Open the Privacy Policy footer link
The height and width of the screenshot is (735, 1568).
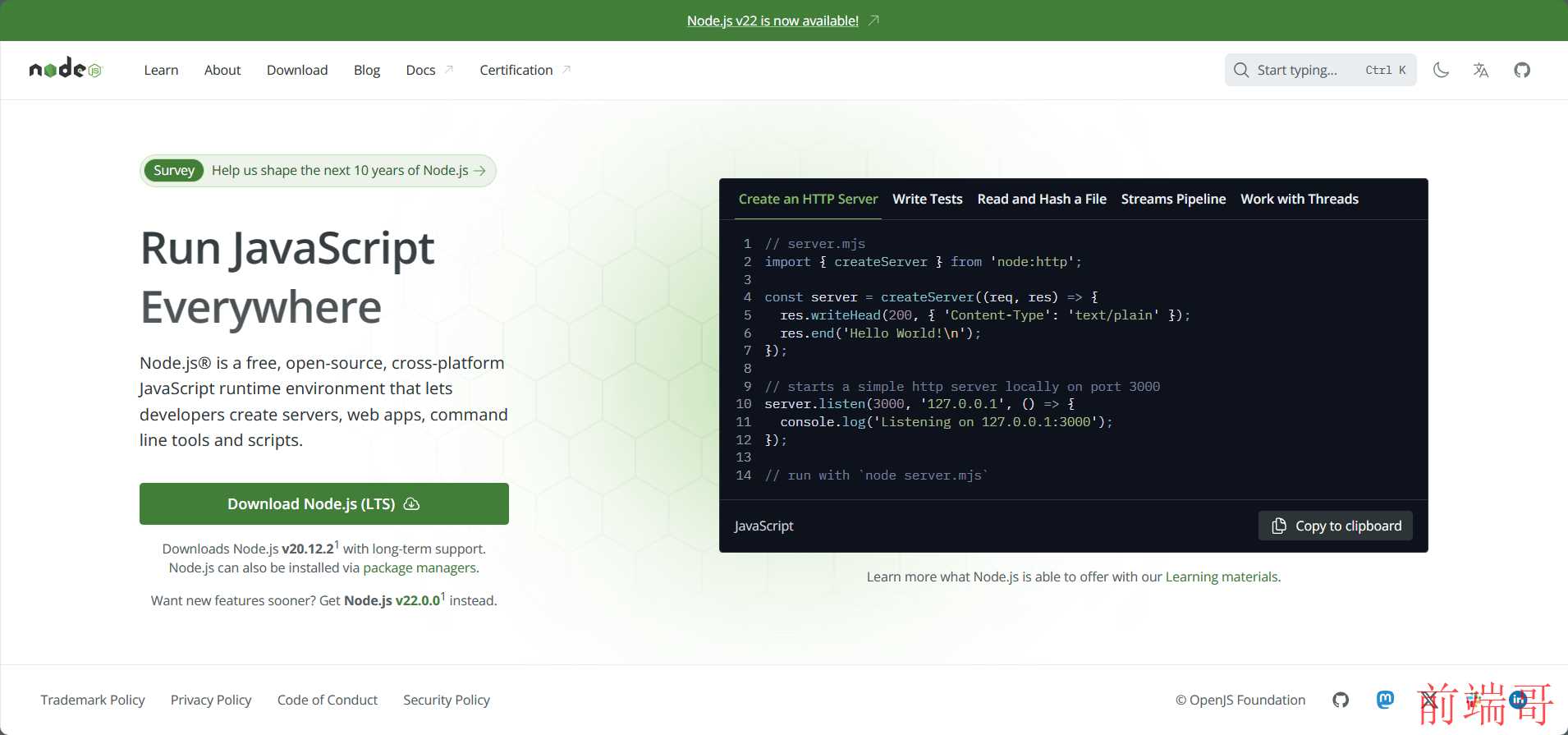[211, 700]
